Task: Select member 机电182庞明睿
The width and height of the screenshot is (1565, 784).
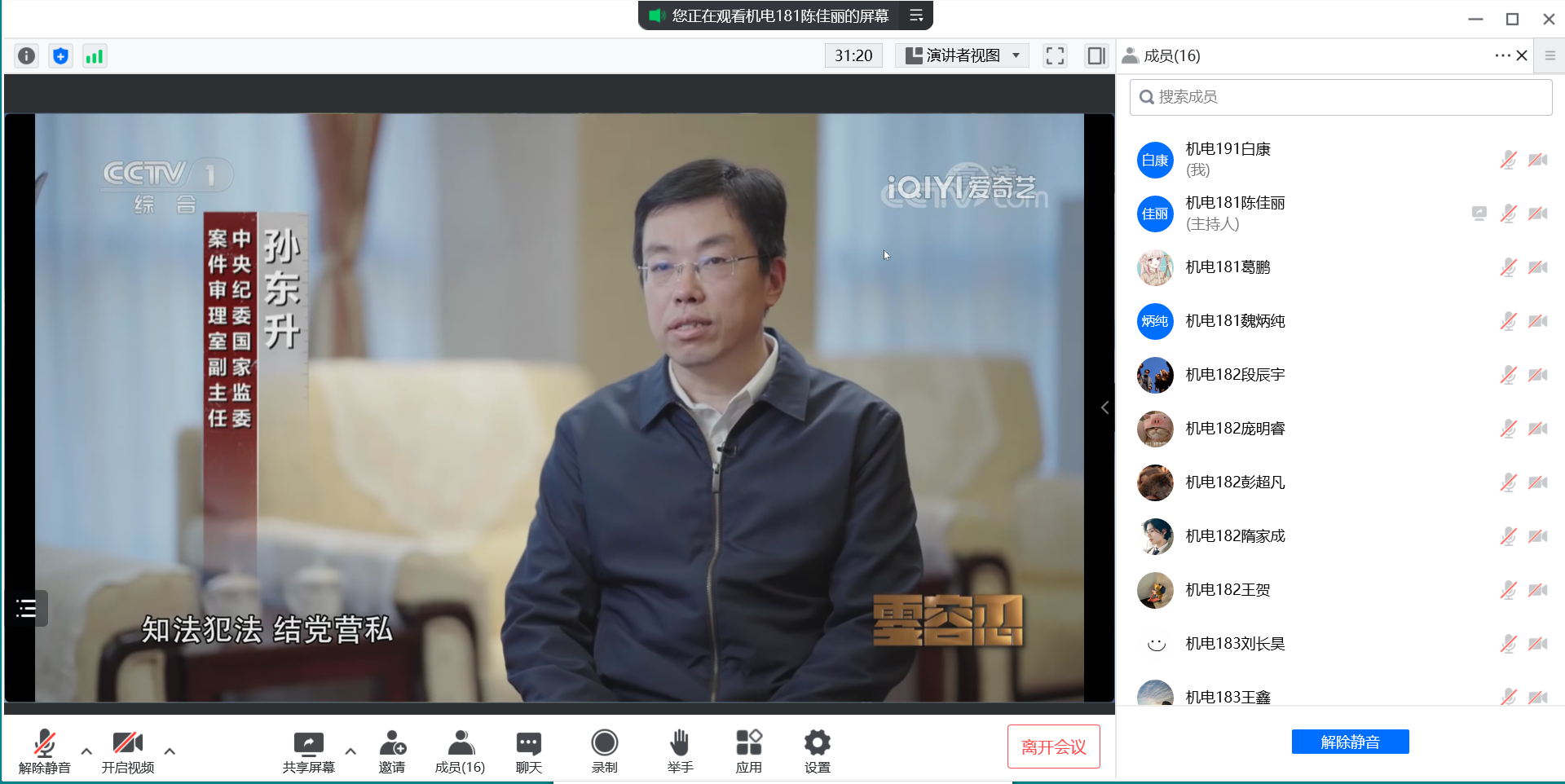Action: (1341, 429)
